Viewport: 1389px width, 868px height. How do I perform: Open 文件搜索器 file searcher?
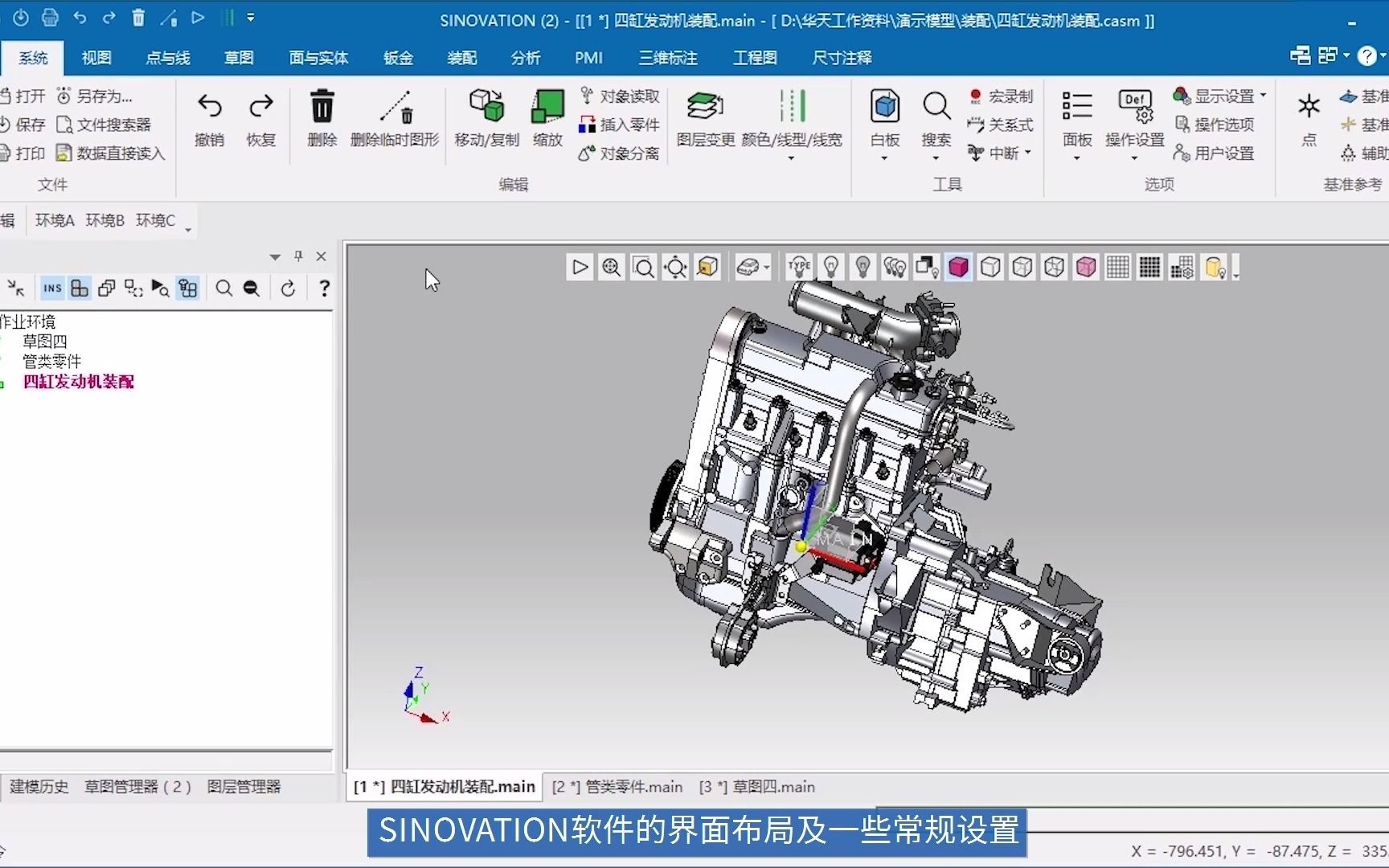[x=104, y=125]
